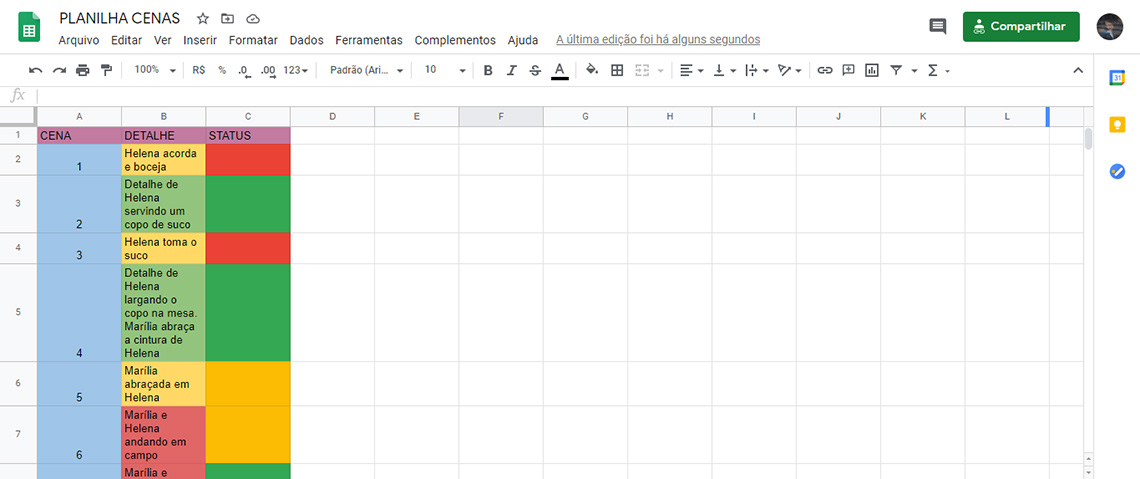Open the 100% zoom dropdown
Screen dimensions: 1140x479
click(x=155, y=70)
